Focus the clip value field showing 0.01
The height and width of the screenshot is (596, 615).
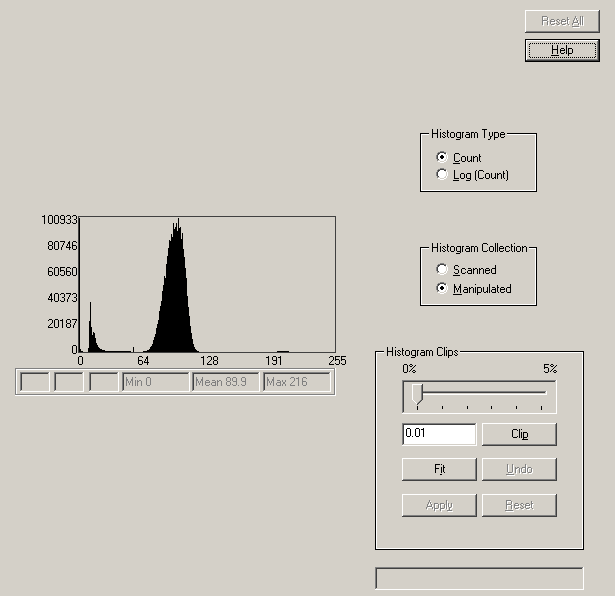[x=439, y=434]
